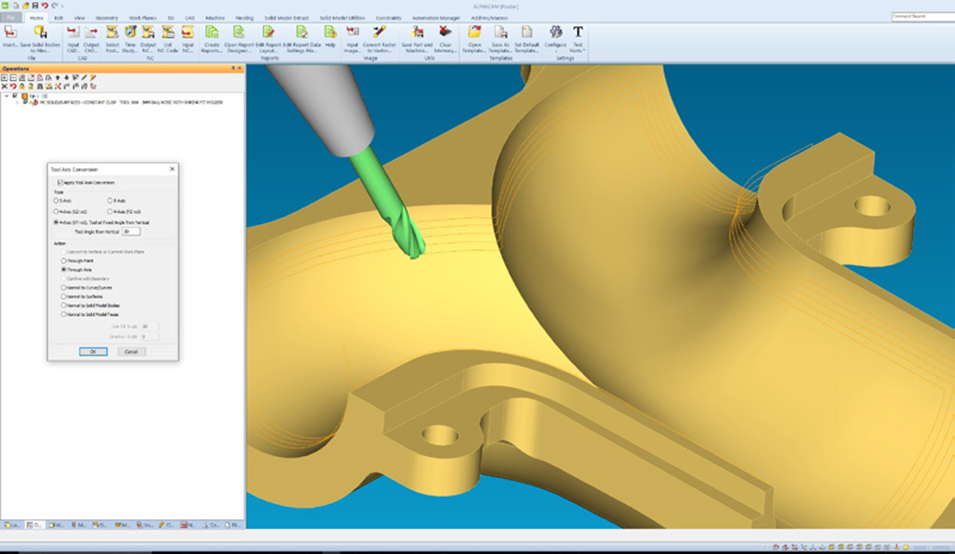955x554 pixels.
Task: Switch to the Machine ribbon tab
Action: pyautogui.click(x=215, y=18)
